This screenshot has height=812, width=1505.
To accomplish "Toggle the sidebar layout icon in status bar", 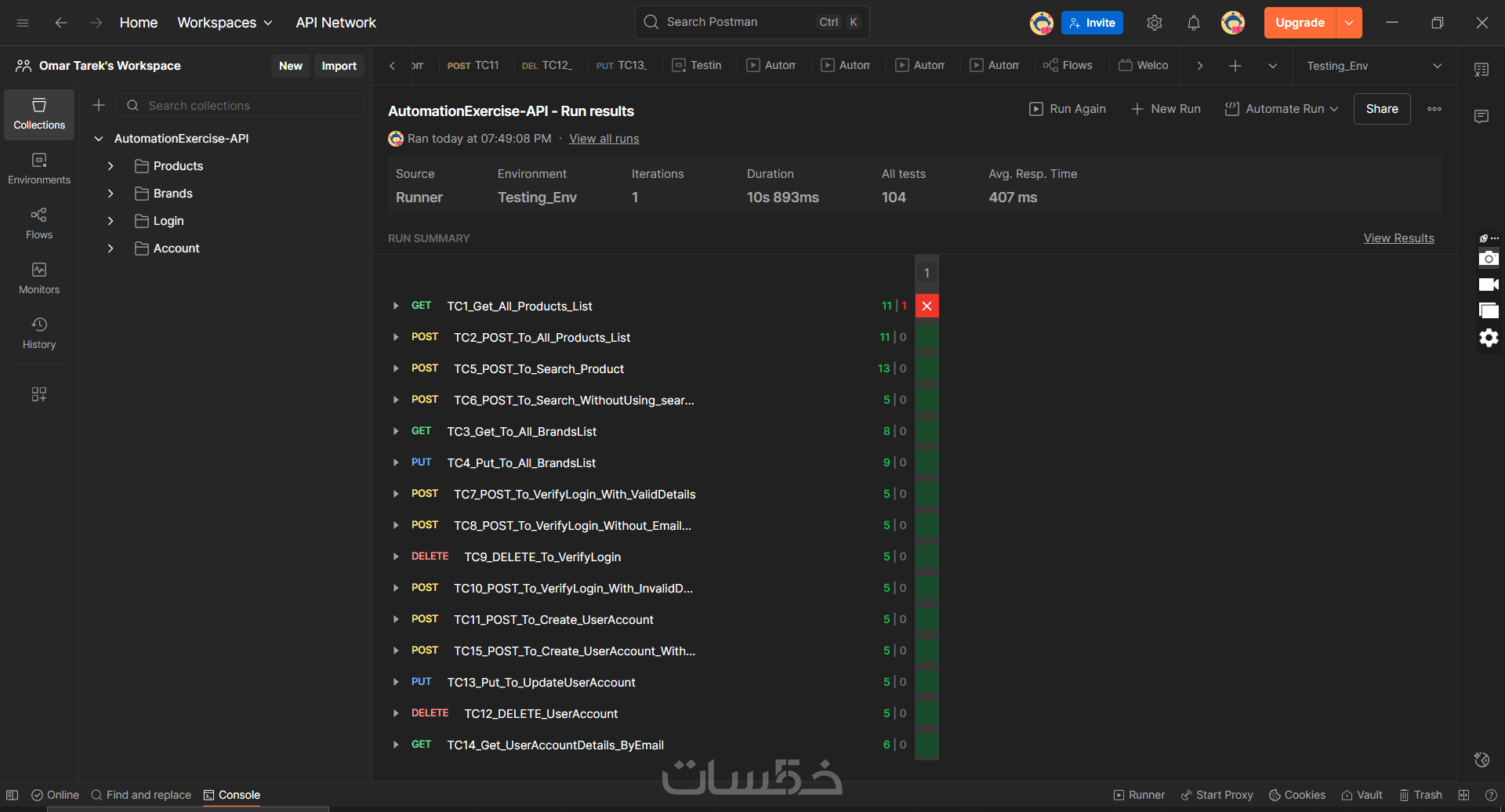I will point(13,795).
